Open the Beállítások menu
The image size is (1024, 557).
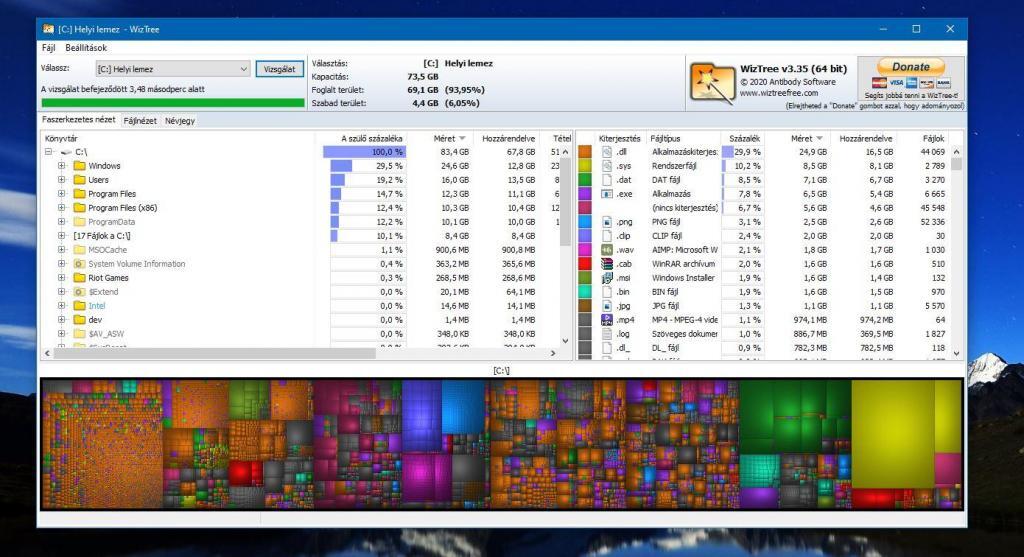point(86,47)
